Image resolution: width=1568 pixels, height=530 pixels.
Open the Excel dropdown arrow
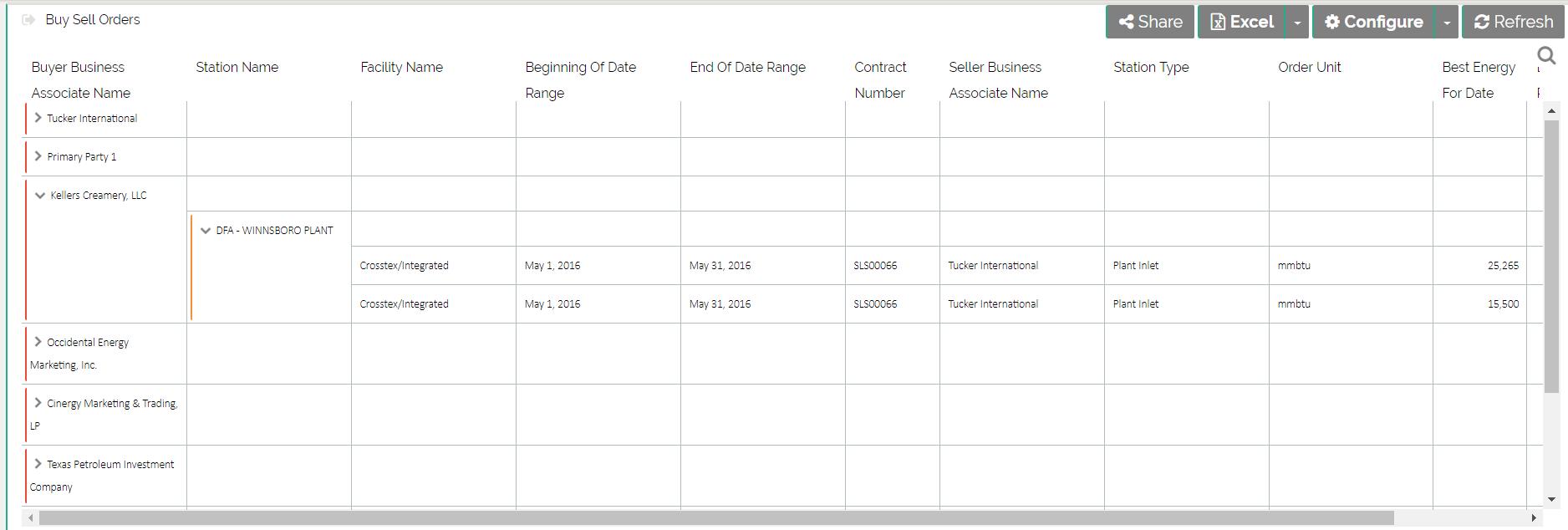point(1297,23)
